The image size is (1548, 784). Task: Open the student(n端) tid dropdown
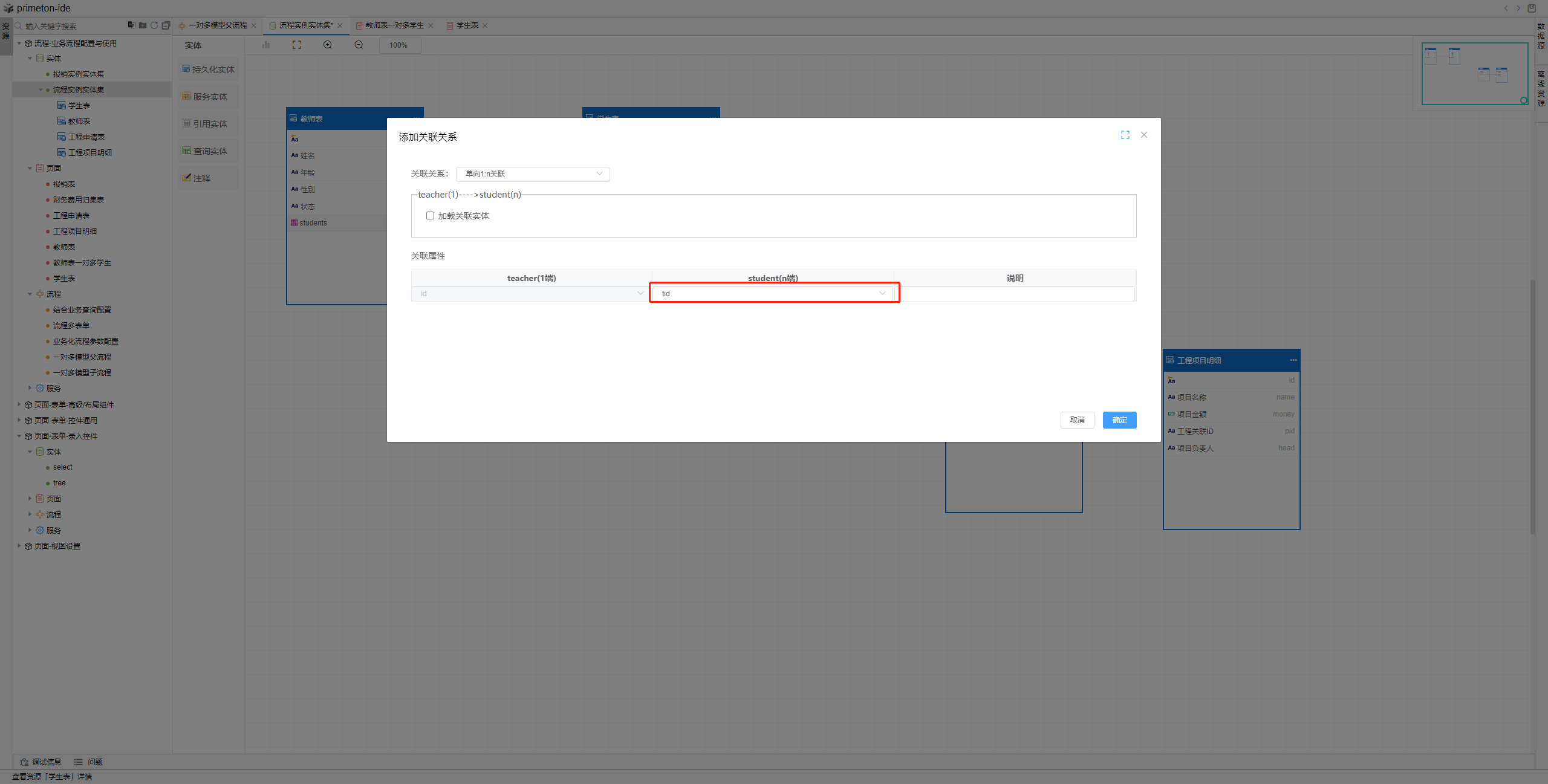(x=773, y=294)
